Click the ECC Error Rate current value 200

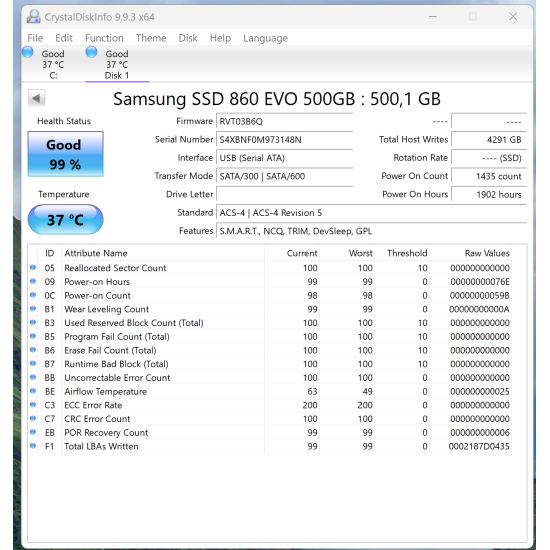[310, 405]
